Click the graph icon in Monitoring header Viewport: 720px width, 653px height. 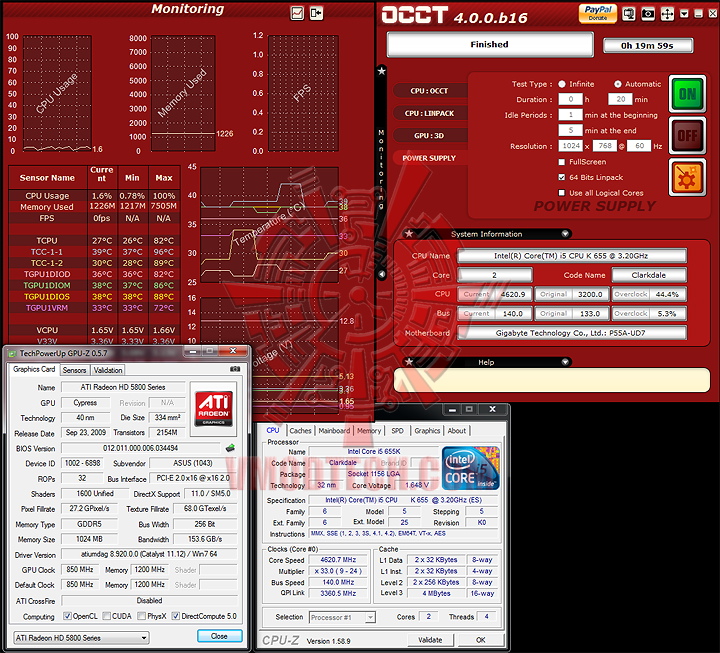pos(297,13)
